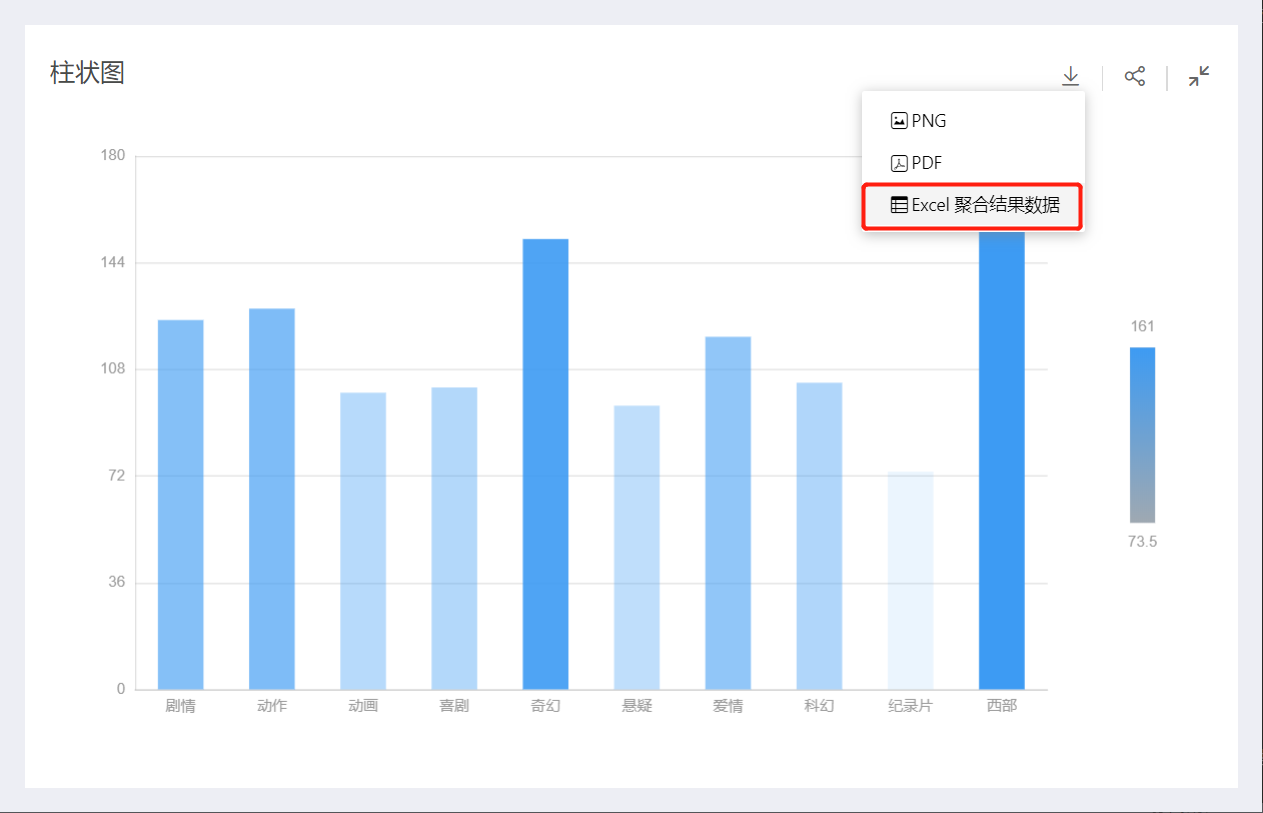Select Excel 聚合结果数据 export option
Viewport: 1263px width, 813px height.
click(x=973, y=205)
